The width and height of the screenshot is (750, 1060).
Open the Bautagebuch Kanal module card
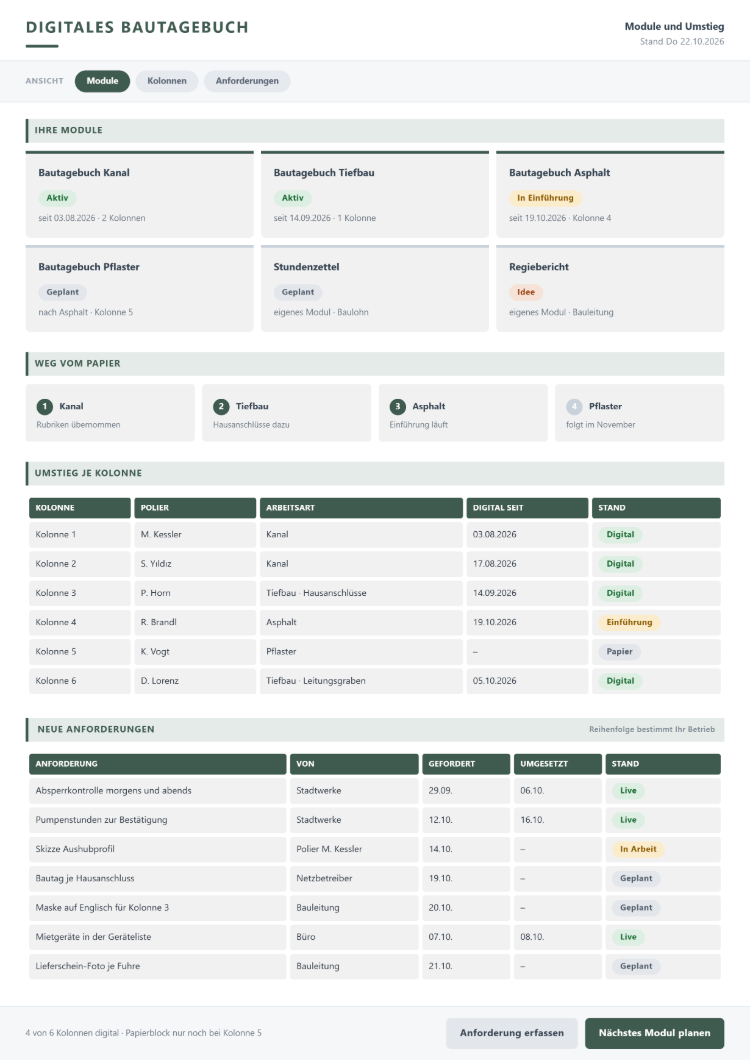139,194
